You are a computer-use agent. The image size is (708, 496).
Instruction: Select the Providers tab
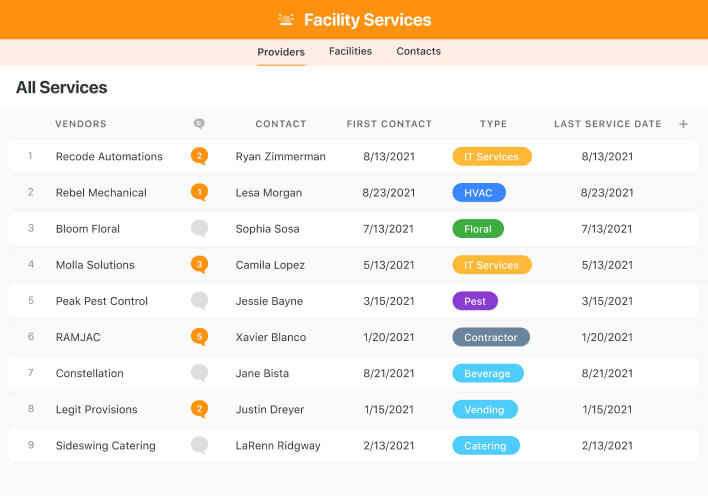pos(281,52)
